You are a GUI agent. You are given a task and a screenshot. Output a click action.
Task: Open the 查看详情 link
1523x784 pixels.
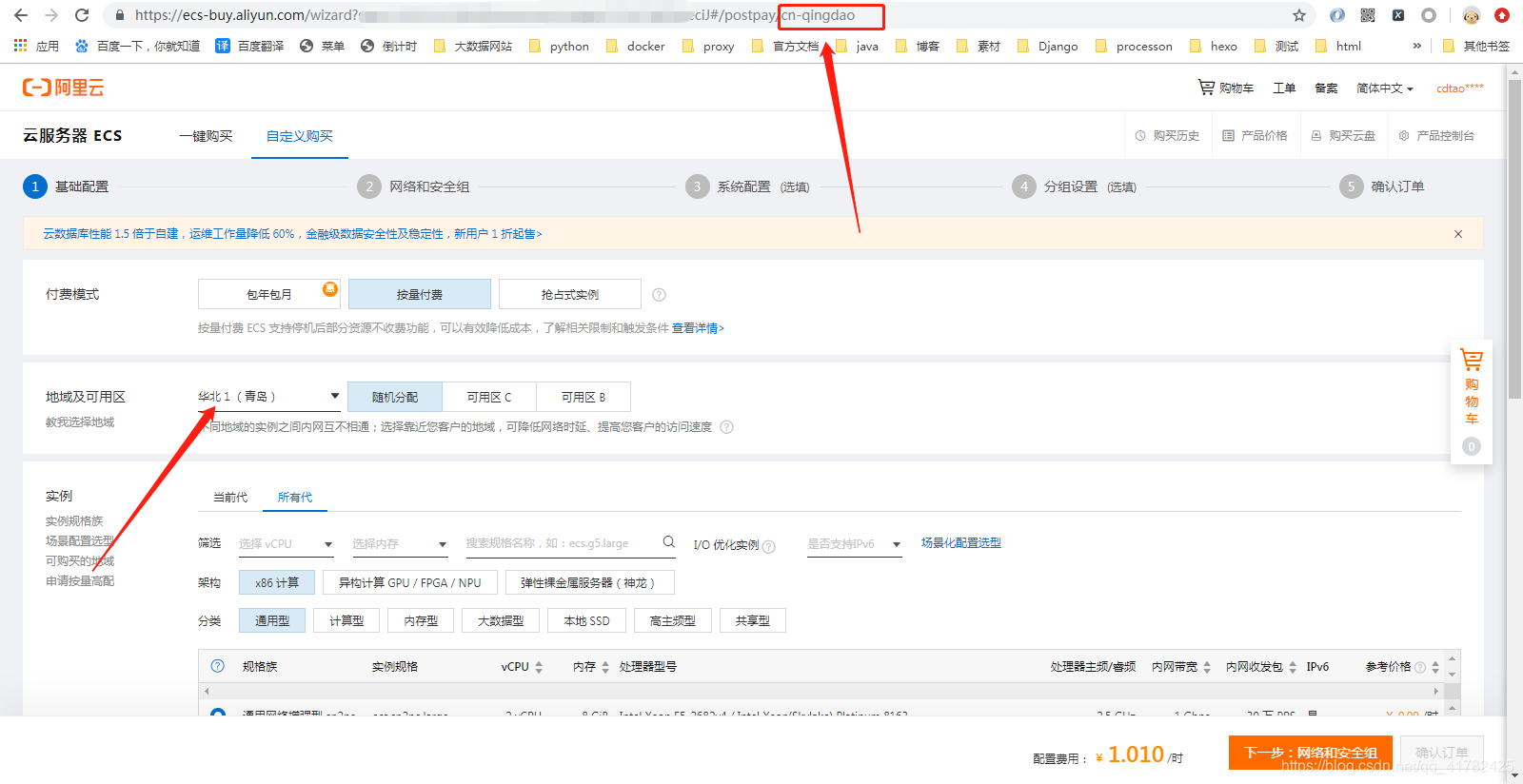pos(698,328)
